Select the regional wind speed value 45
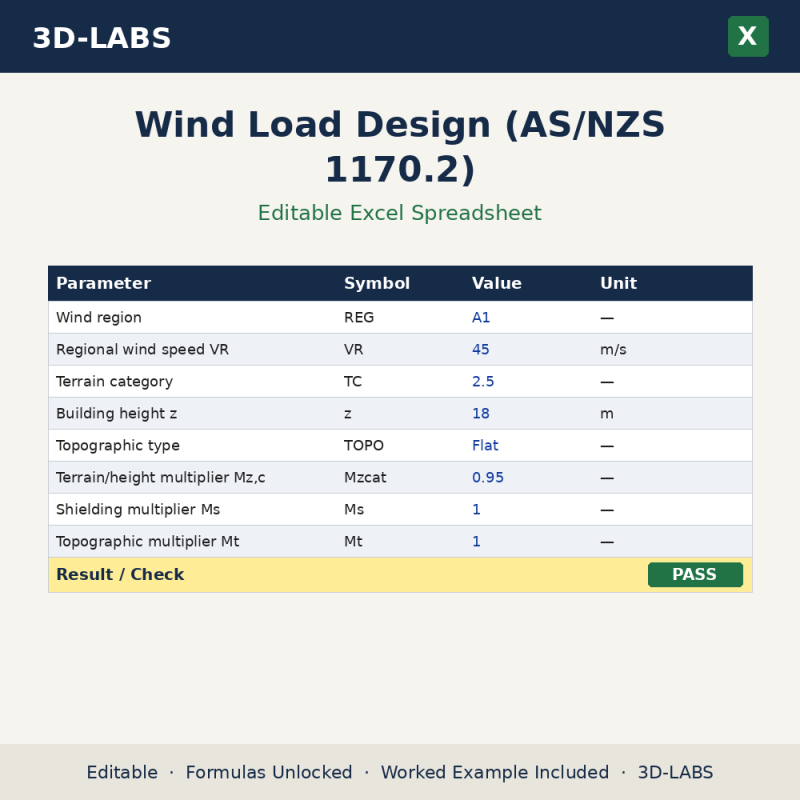The height and width of the screenshot is (800, 800). [481, 349]
